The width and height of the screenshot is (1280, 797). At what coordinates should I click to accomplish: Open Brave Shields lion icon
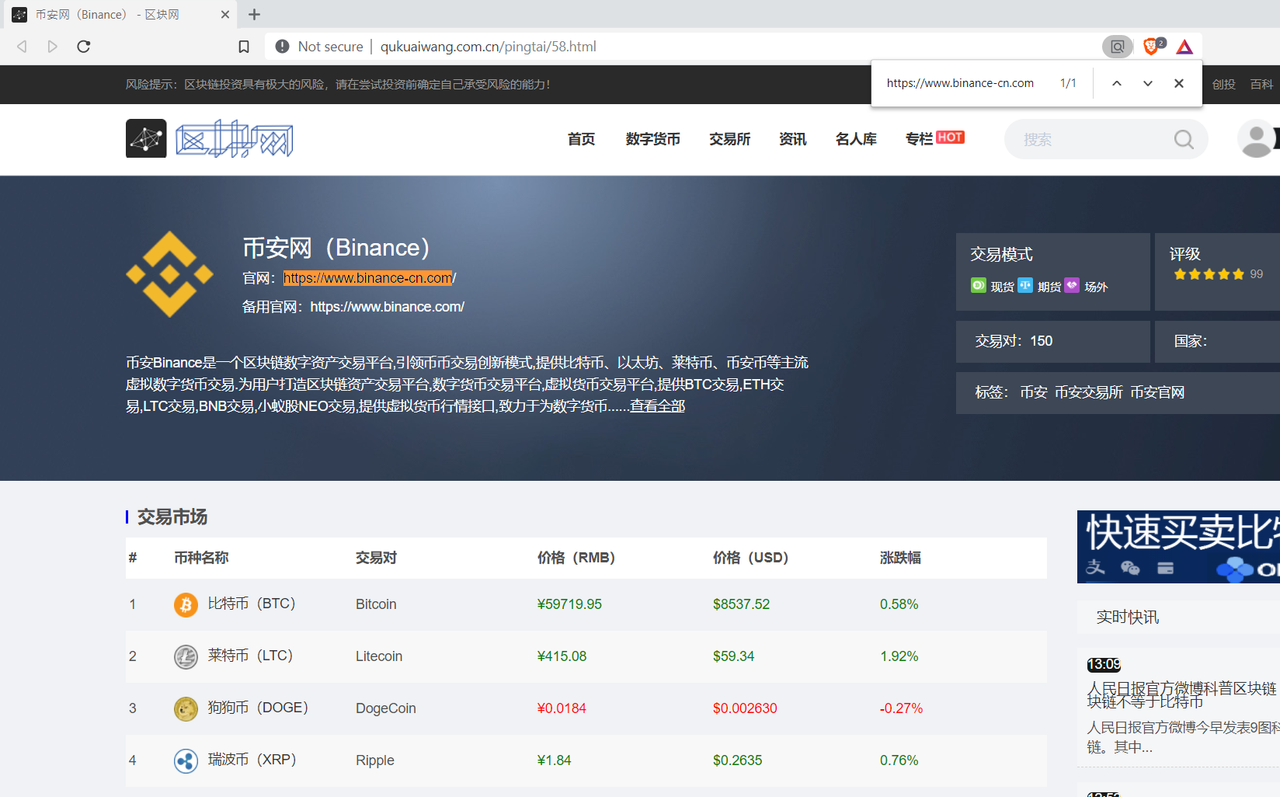[x=1153, y=46]
